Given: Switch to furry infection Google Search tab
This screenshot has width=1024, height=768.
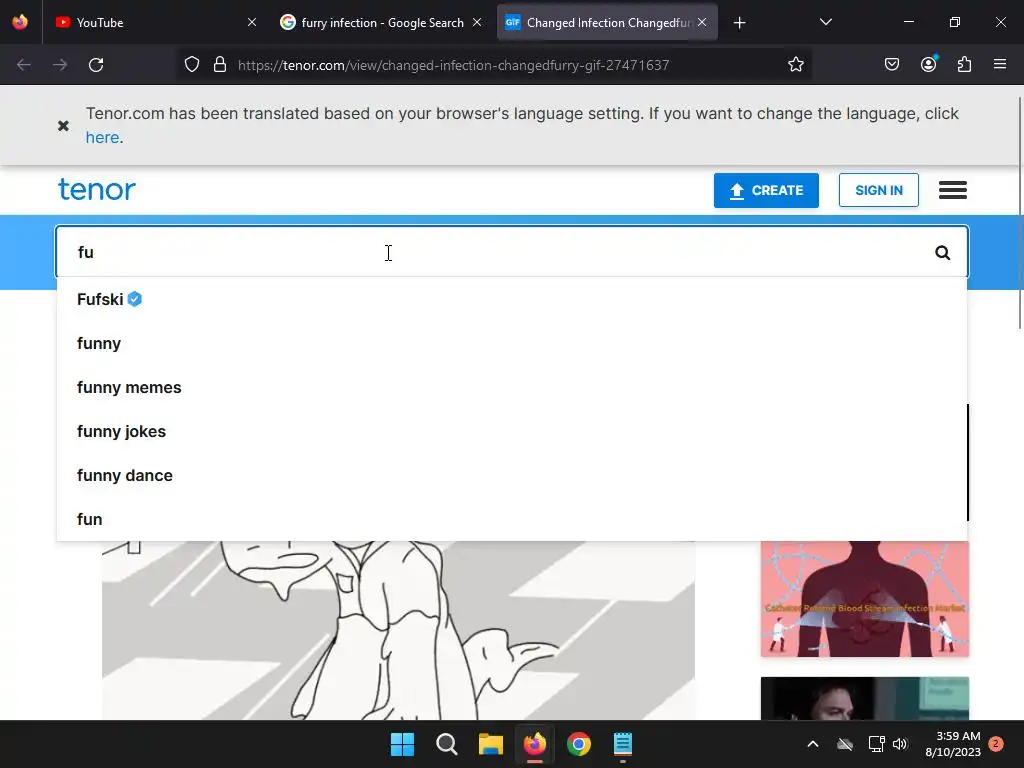Looking at the screenshot, I should coord(381,22).
